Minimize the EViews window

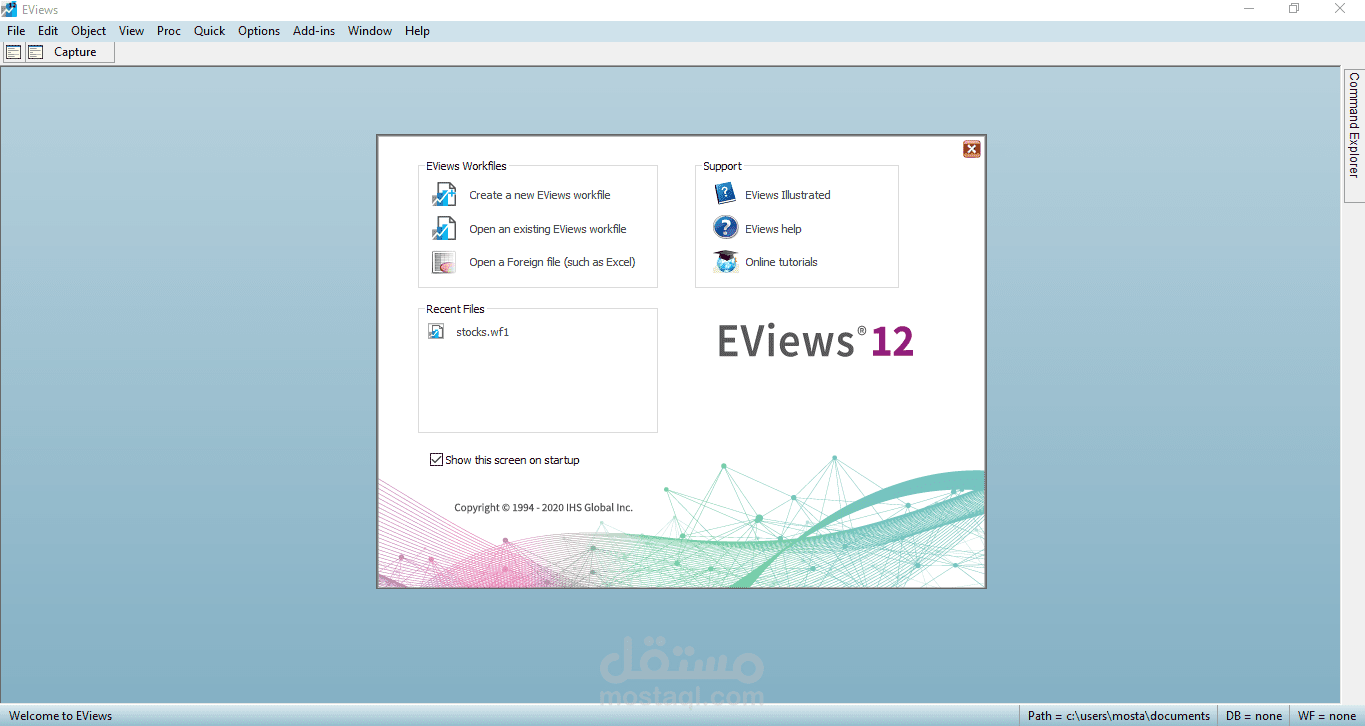point(1248,9)
